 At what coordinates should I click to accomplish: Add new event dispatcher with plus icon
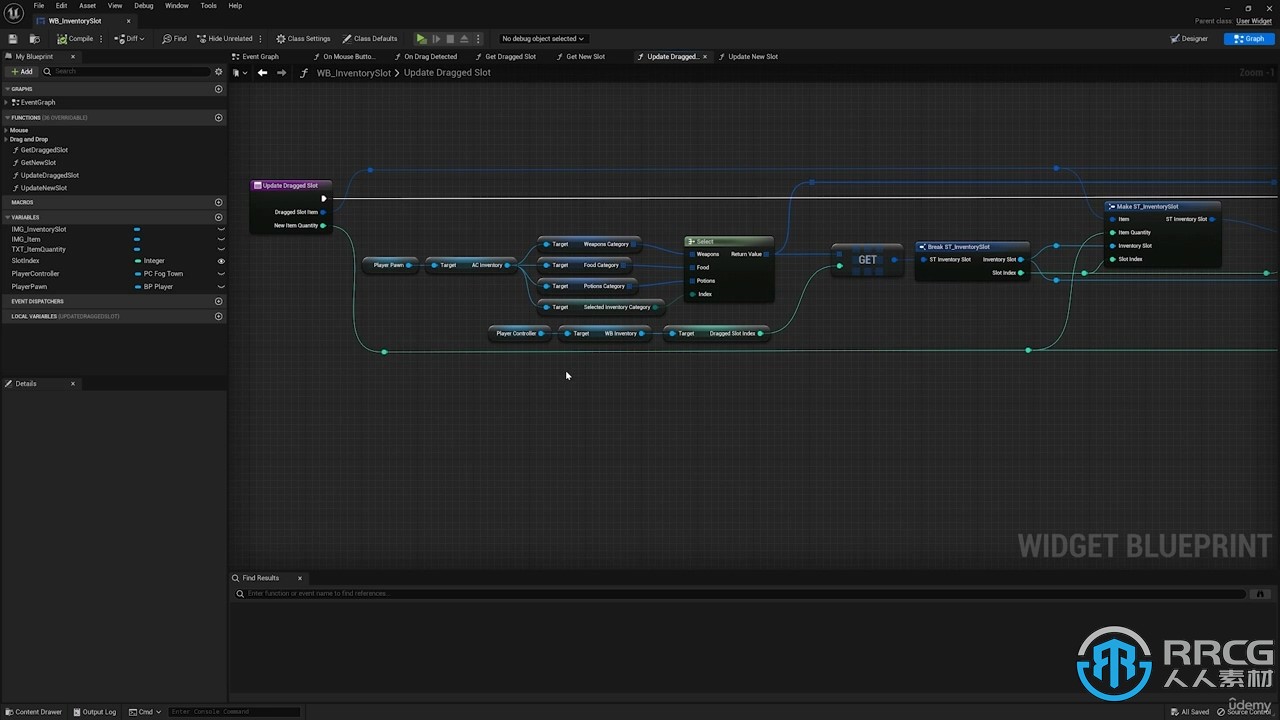click(219, 301)
